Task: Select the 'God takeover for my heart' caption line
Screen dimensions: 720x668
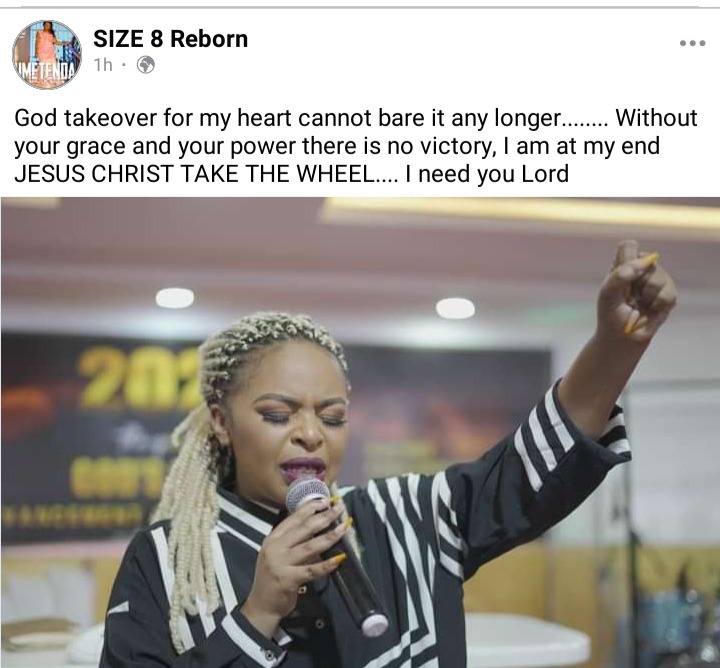Action: (x=356, y=118)
